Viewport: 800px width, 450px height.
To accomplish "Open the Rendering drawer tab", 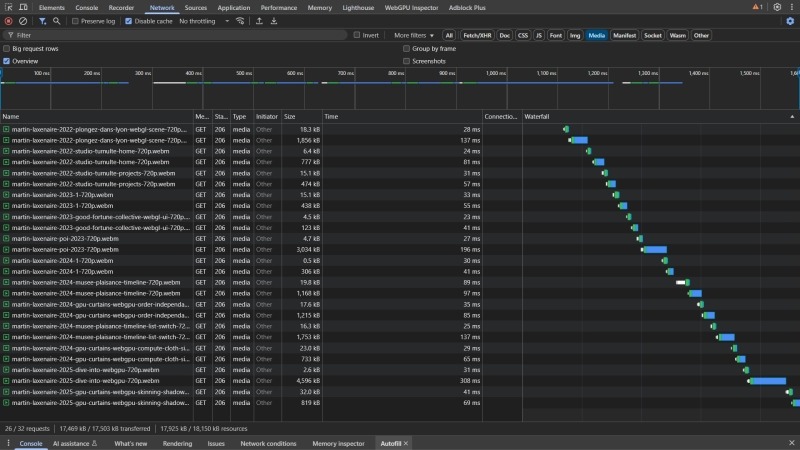I will tap(177, 443).
